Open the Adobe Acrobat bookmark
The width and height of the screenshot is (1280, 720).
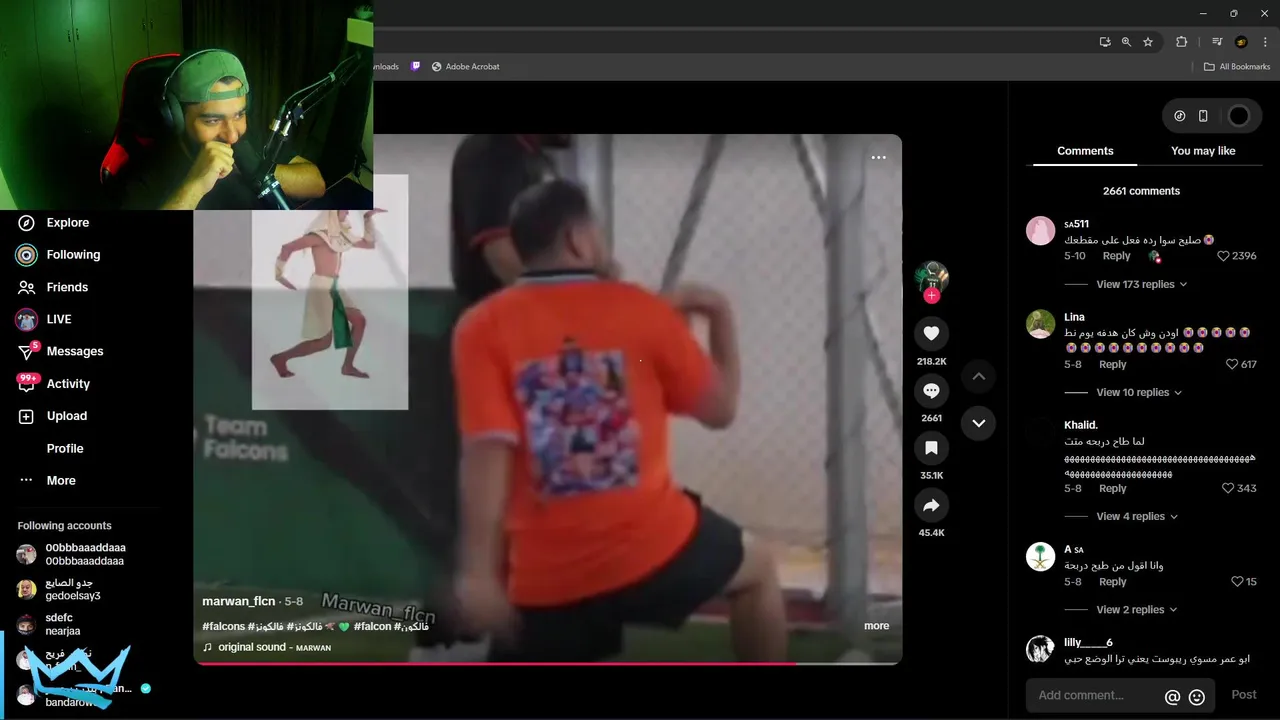(x=465, y=67)
